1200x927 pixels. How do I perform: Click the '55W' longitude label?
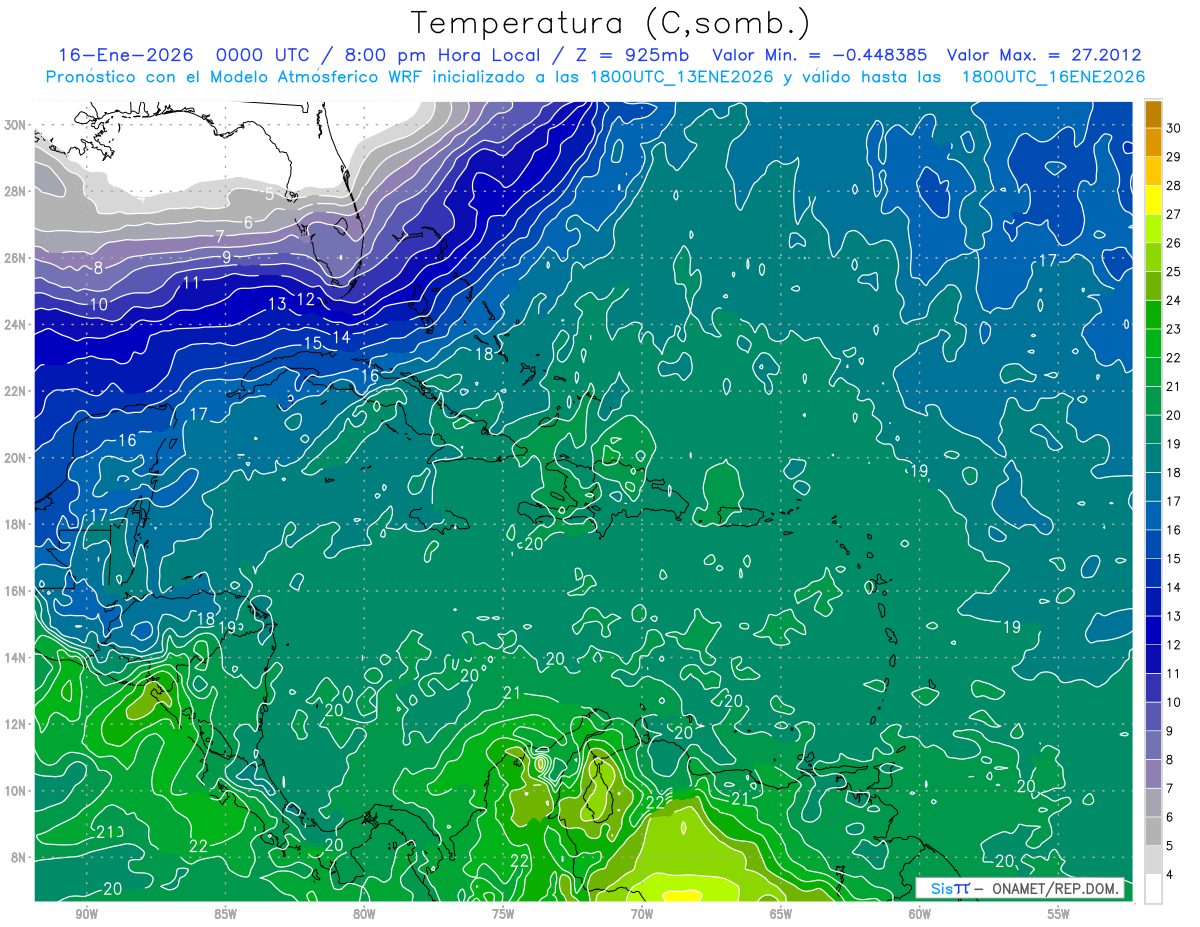coord(1059,914)
